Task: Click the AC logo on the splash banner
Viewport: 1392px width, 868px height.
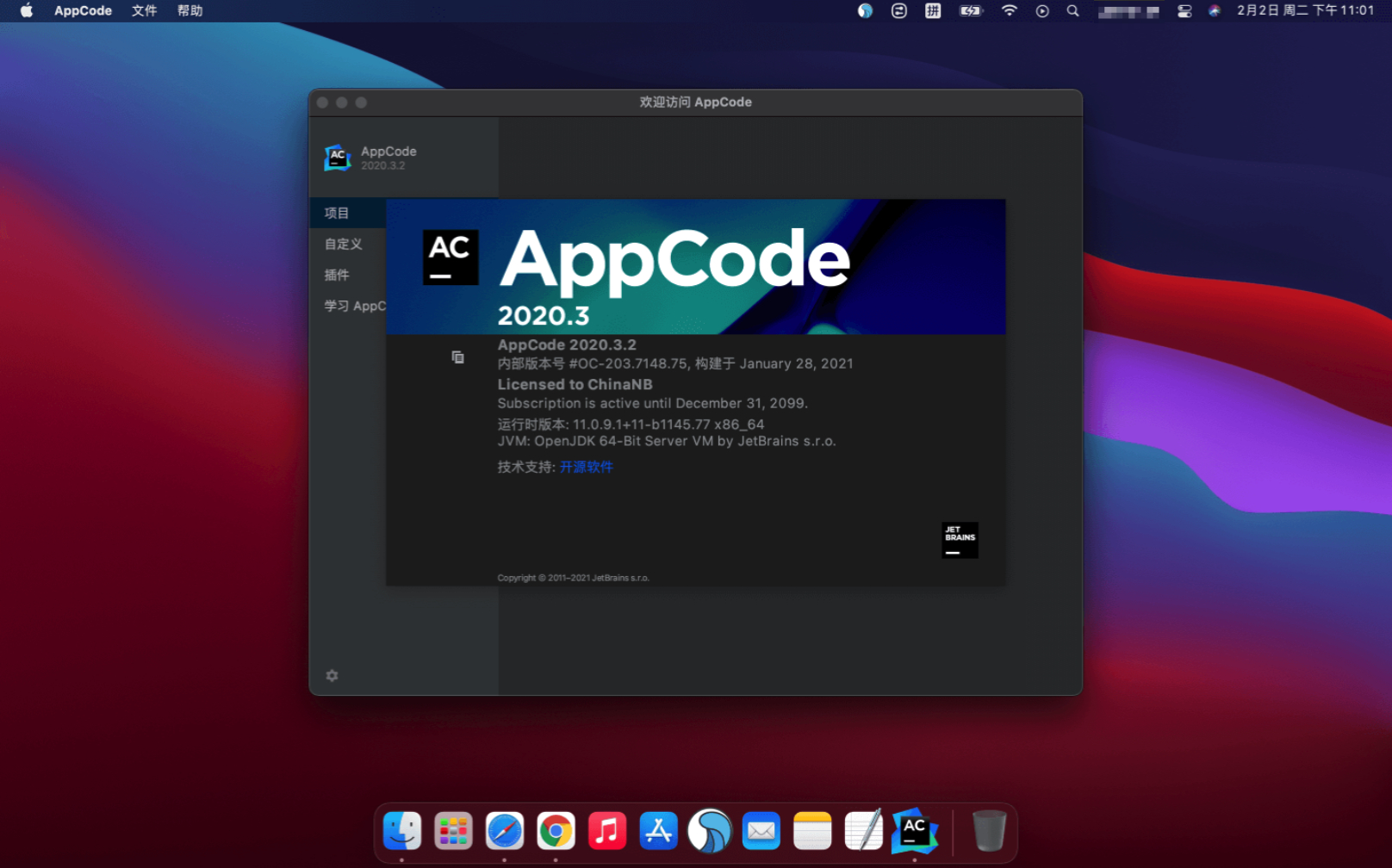Action: [451, 257]
